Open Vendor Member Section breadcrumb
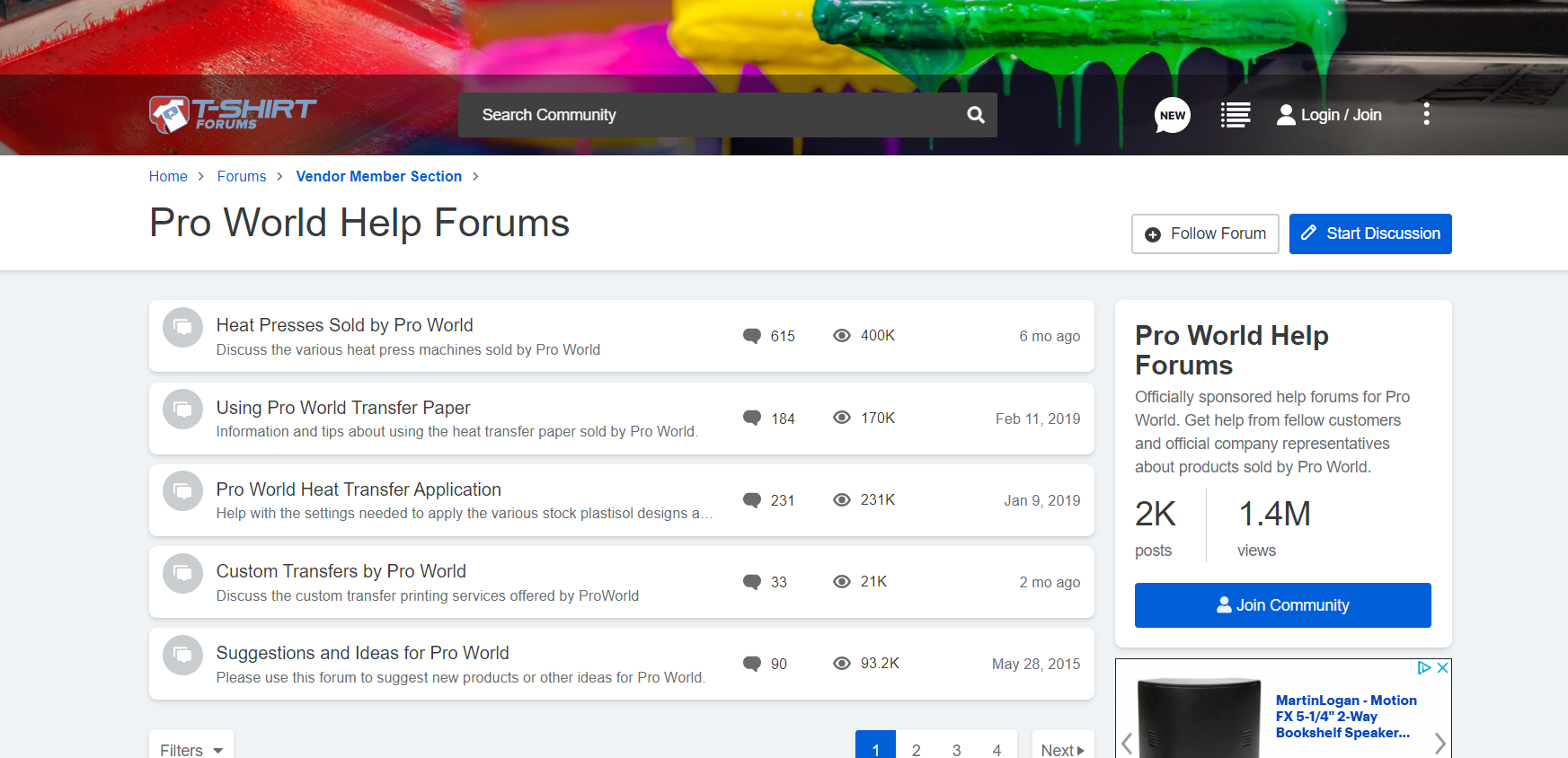 pos(379,176)
